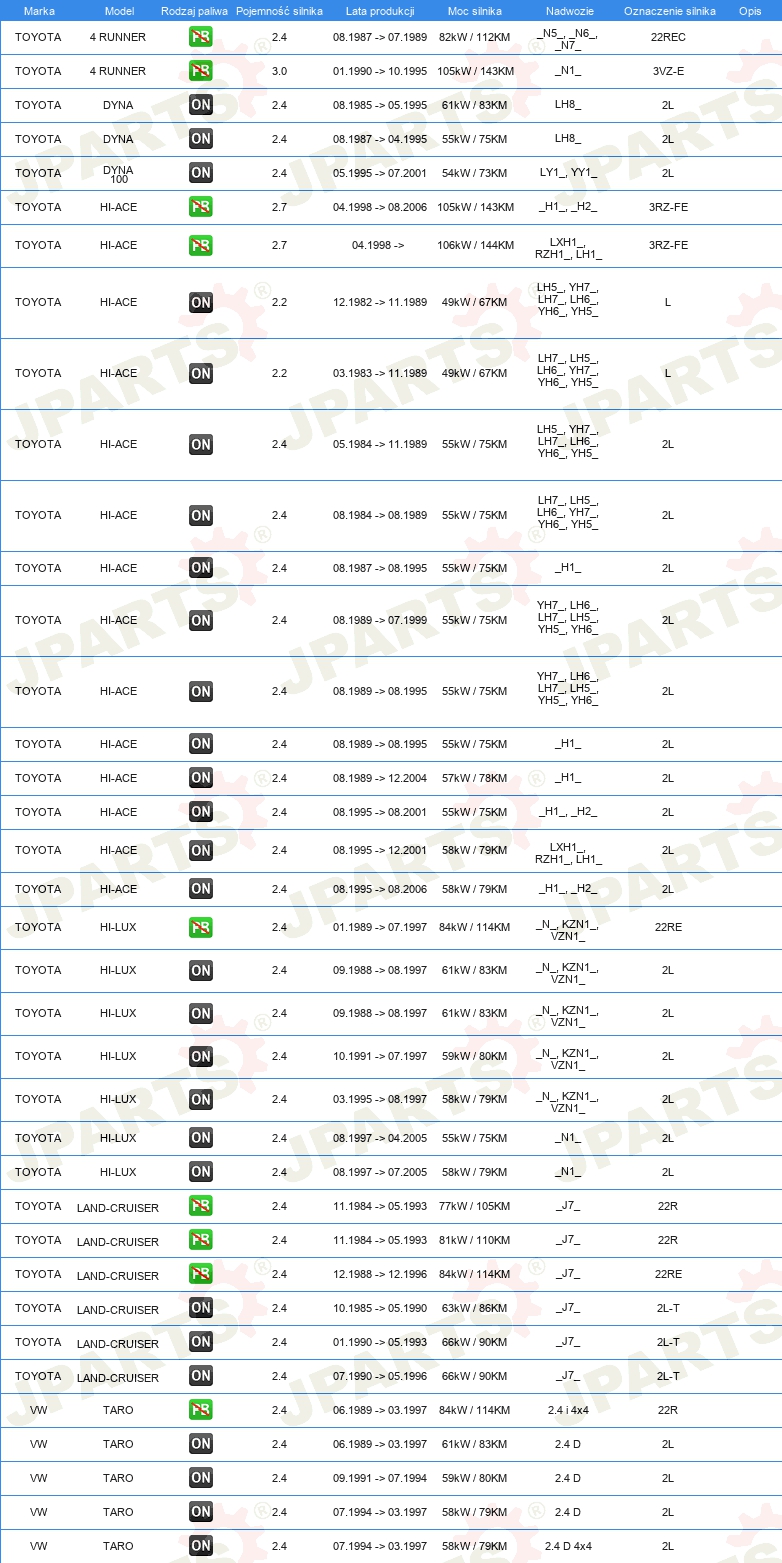Click the 2.4 i 4x4 body cell

pos(570,1410)
